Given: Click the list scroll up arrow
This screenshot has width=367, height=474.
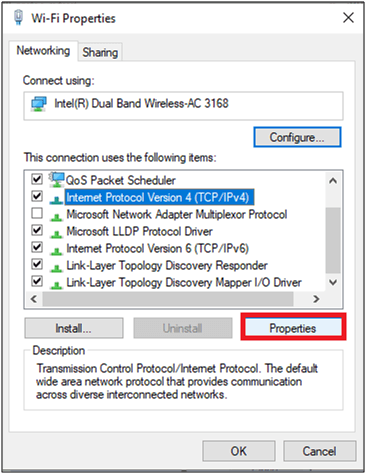Looking at the screenshot, I should point(333,181).
